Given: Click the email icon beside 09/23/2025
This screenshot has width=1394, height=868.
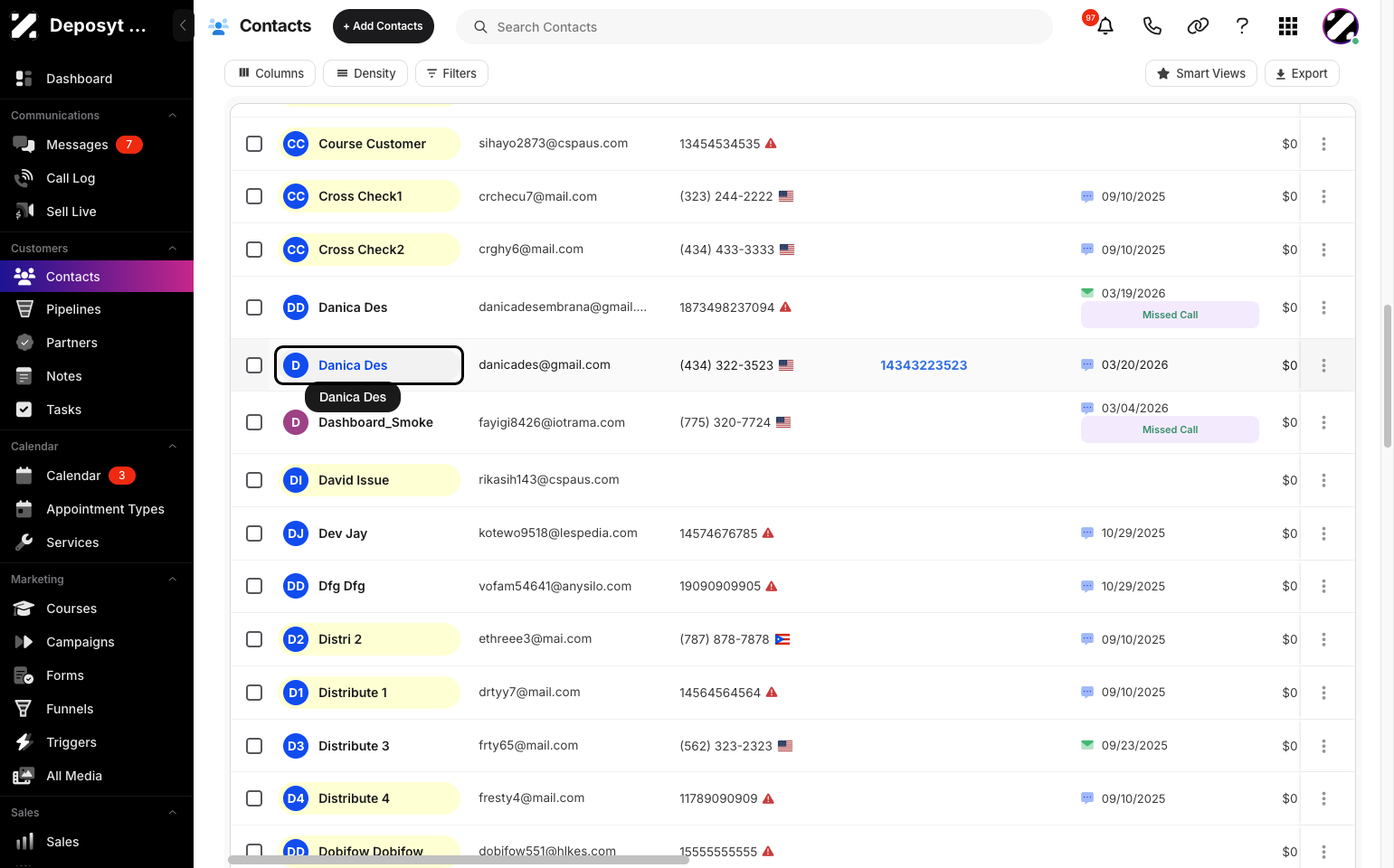Looking at the screenshot, I should pos(1087,745).
